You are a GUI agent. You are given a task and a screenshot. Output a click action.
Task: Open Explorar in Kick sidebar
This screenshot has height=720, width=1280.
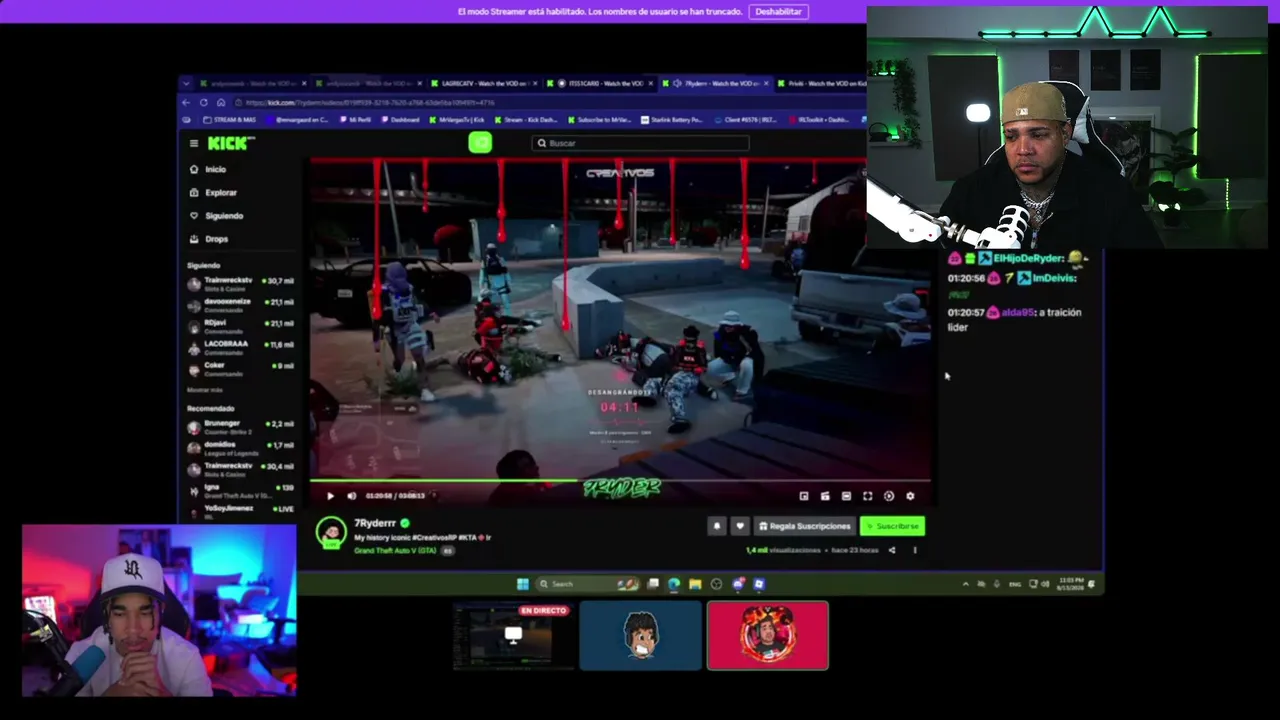pos(214,192)
